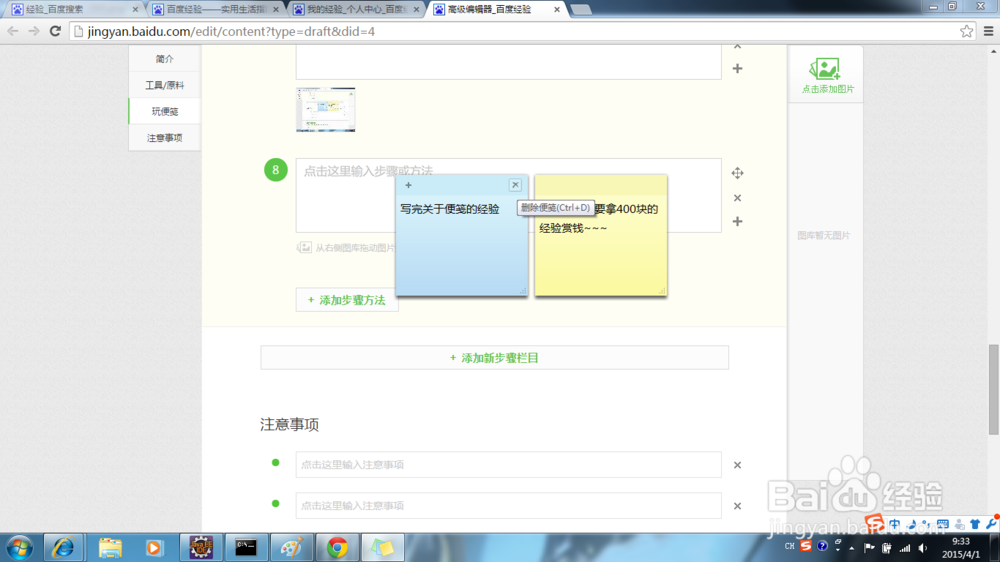
Task: Bookmark page with the star icon
Action: (966, 31)
